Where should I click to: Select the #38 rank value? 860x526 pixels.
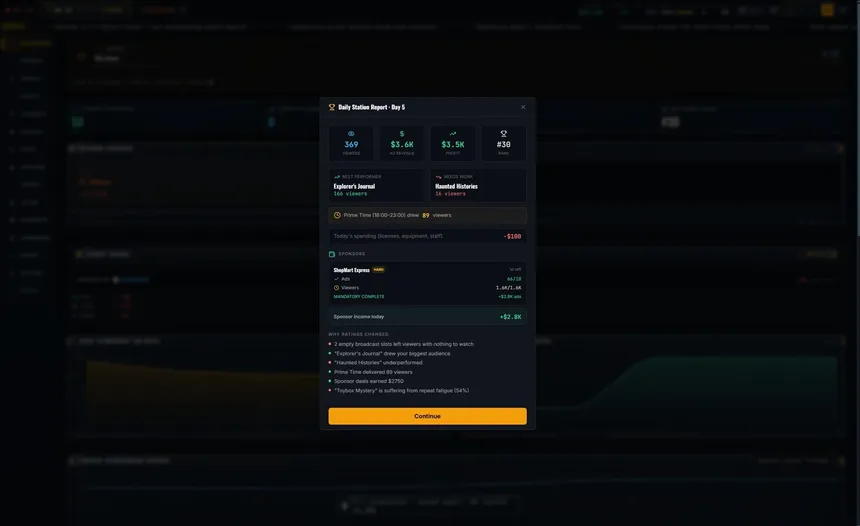tap(503, 144)
